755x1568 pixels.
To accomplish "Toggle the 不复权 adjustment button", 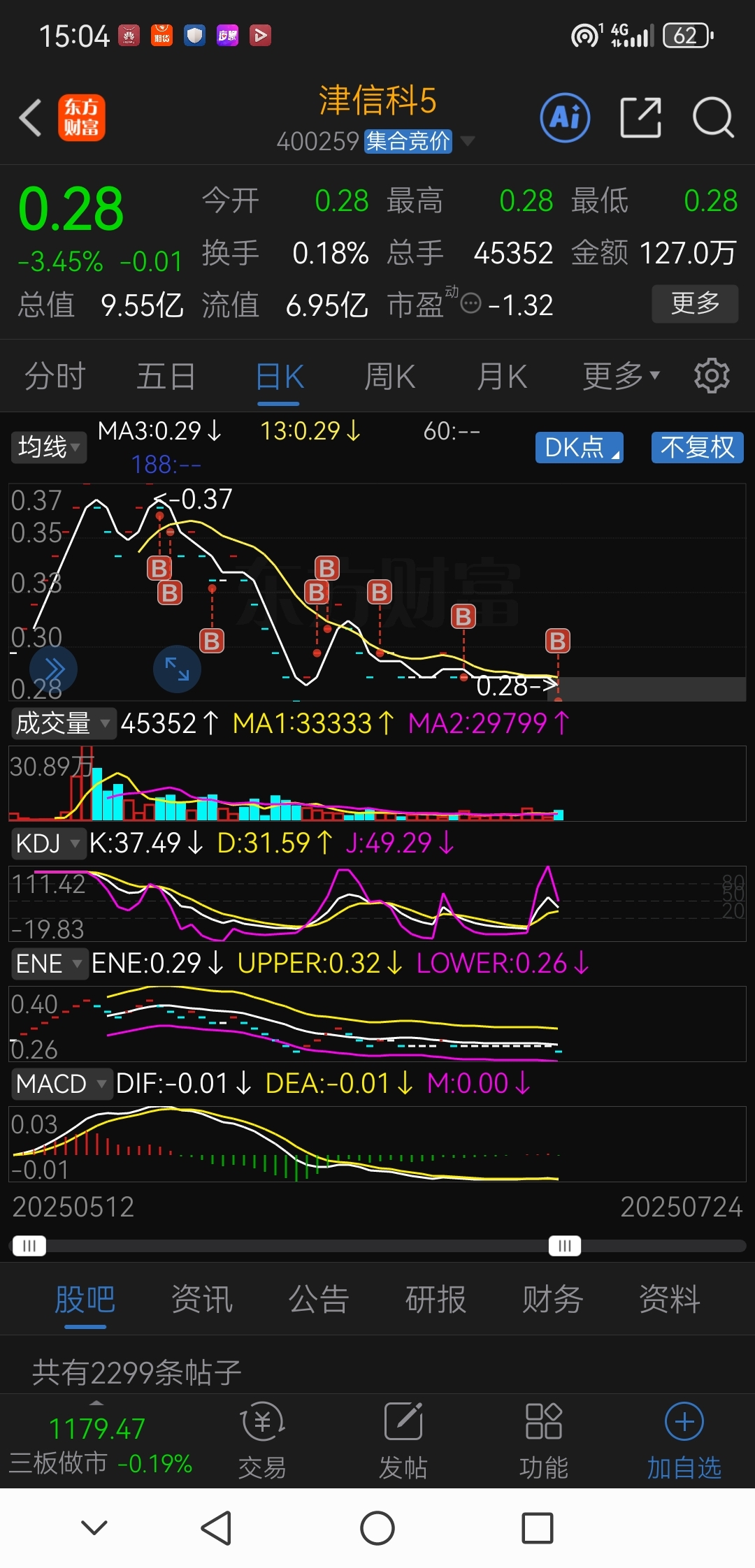I will click(697, 447).
